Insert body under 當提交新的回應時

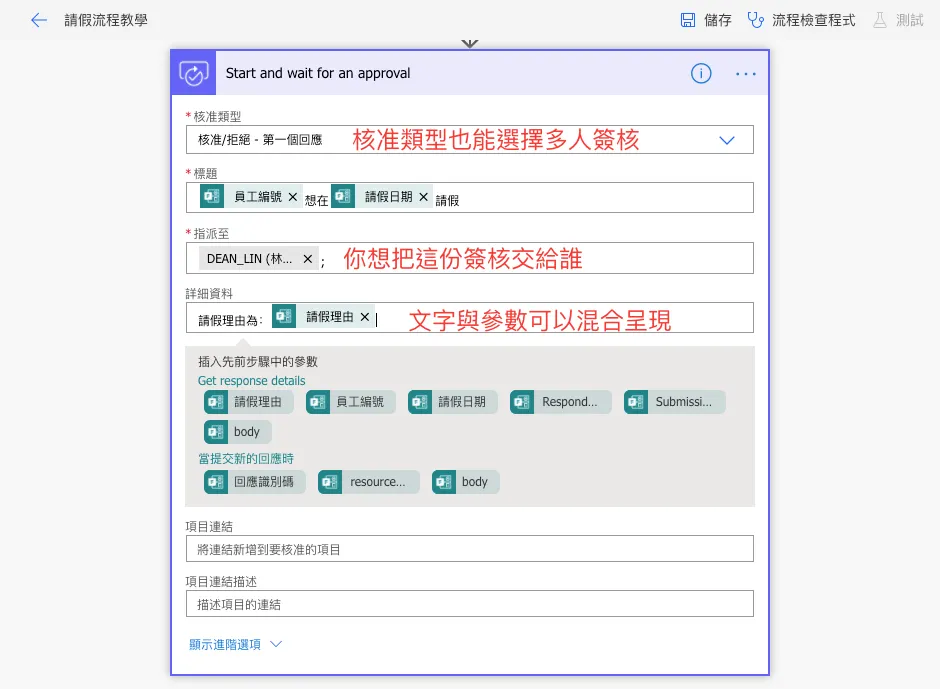click(466, 482)
